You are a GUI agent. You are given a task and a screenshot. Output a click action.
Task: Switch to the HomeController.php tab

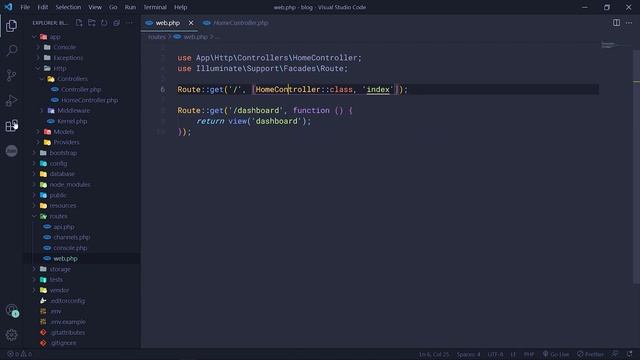[236, 23]
